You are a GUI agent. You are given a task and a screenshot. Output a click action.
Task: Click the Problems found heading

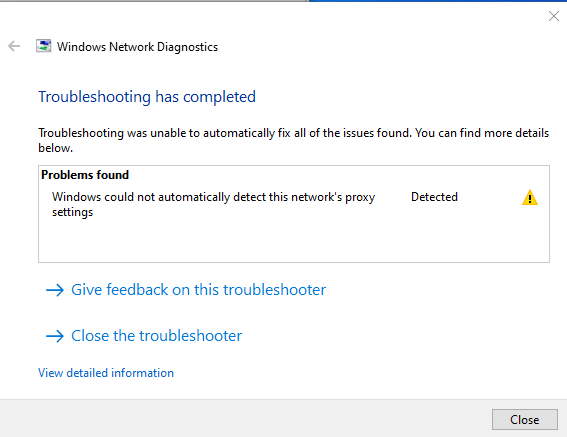click(x=85, y=175)
